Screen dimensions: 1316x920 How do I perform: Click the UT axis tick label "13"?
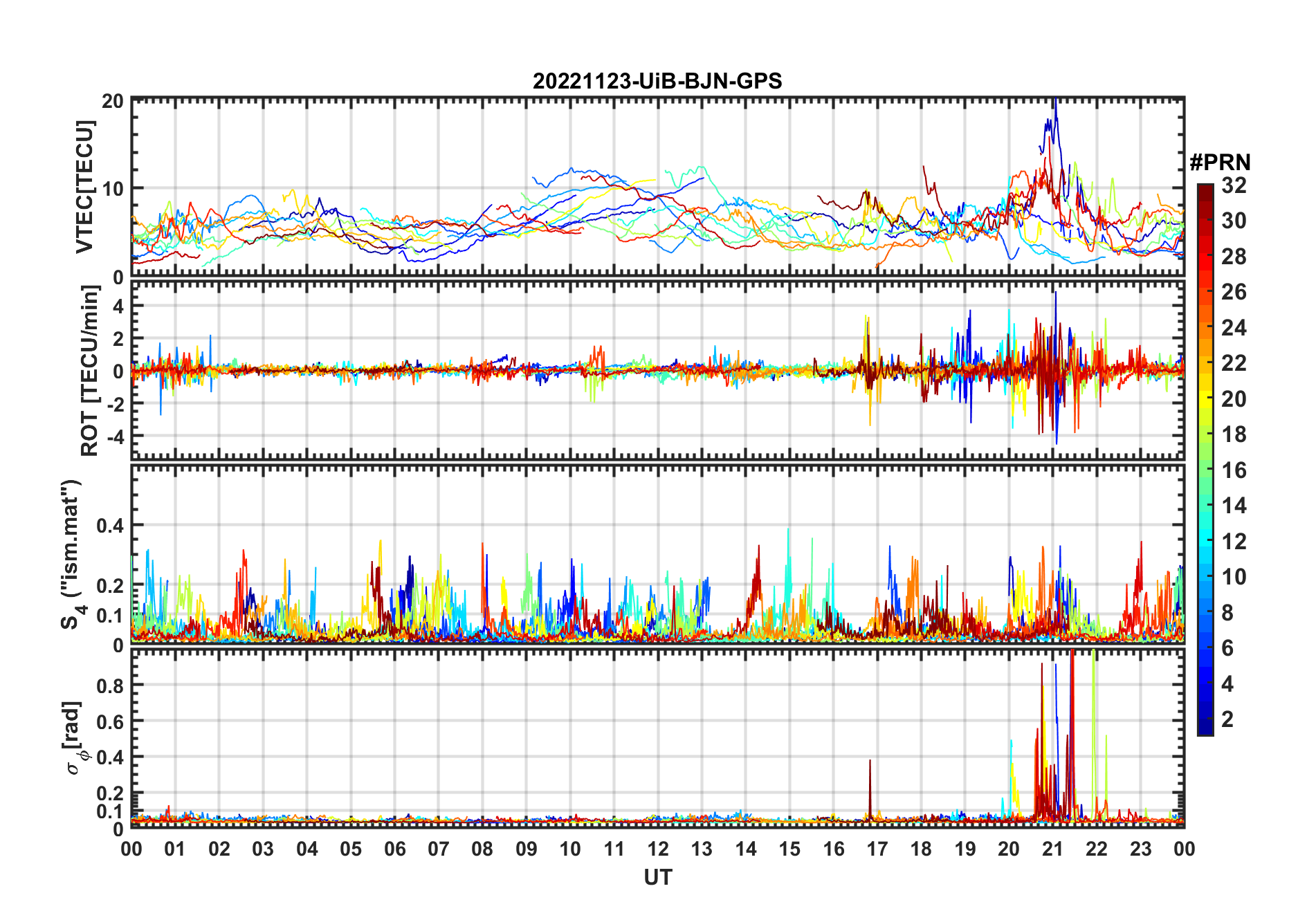pos(702,849)
